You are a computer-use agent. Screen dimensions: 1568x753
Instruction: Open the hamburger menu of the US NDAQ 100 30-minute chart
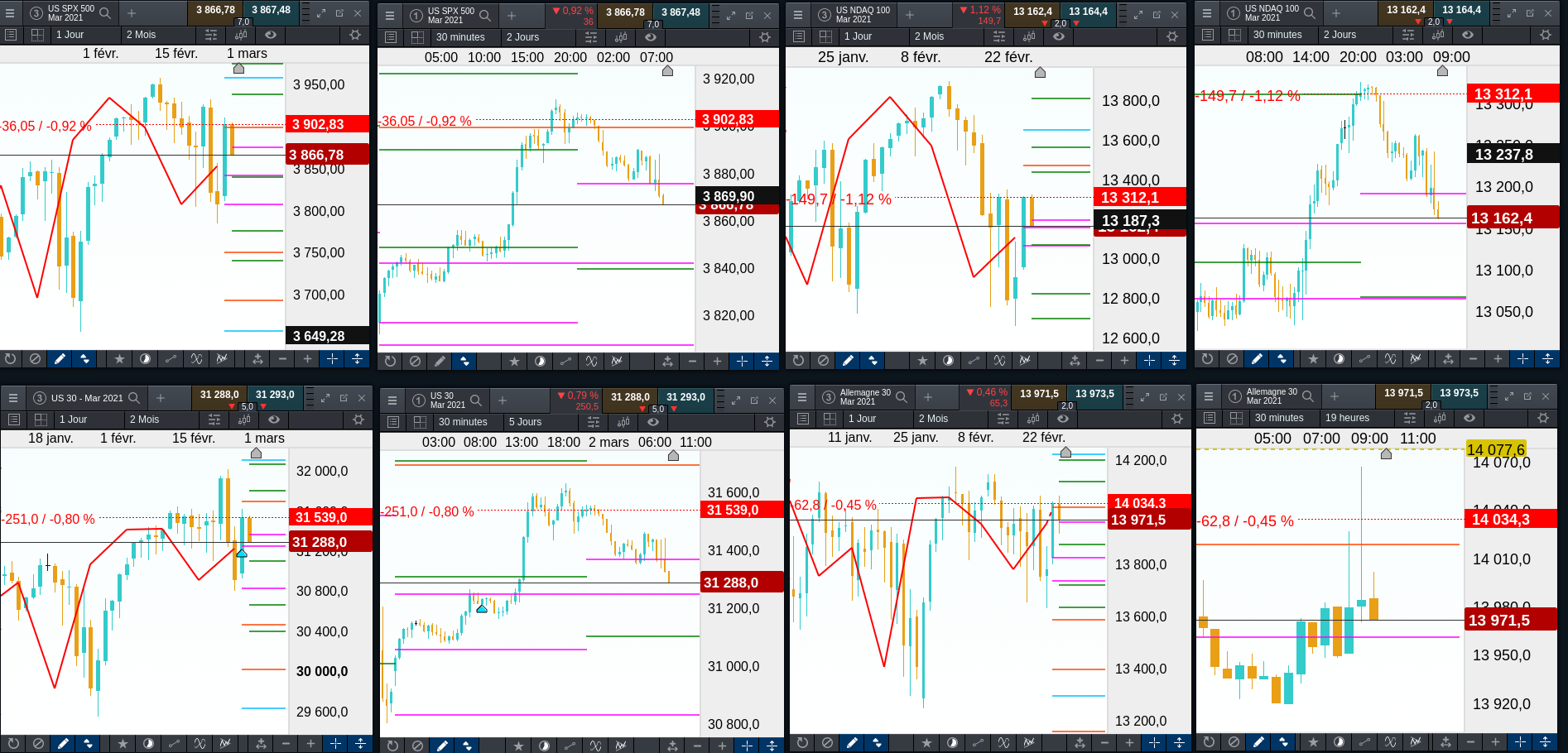click(1206, 13)
